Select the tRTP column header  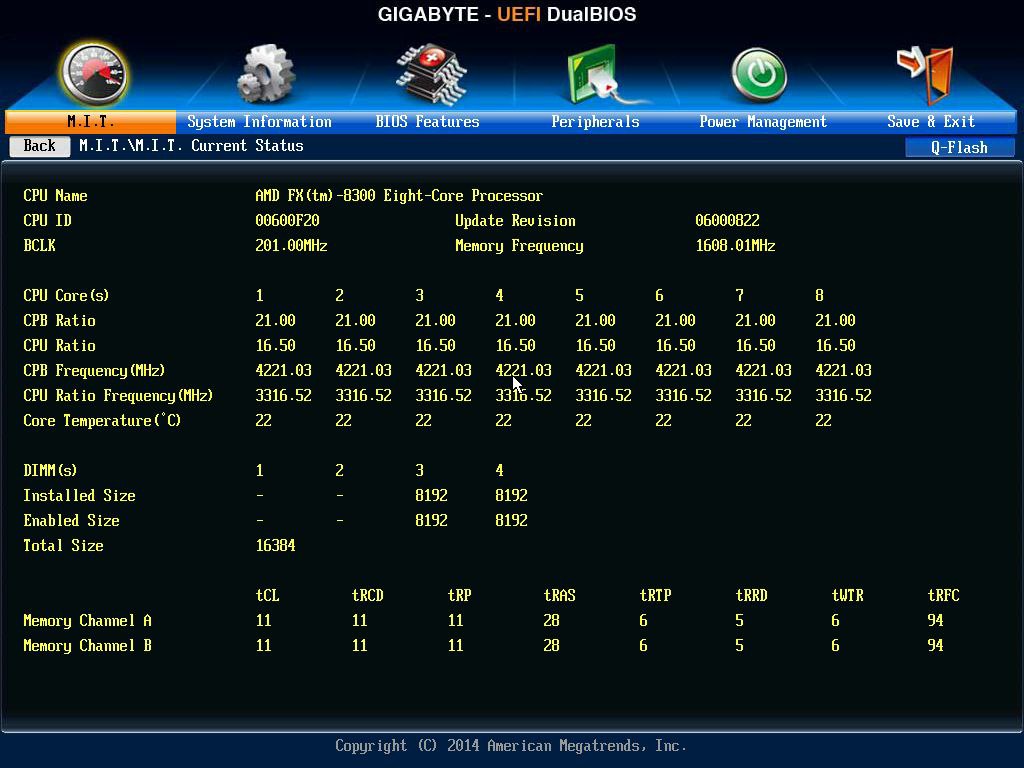[655, 596]
